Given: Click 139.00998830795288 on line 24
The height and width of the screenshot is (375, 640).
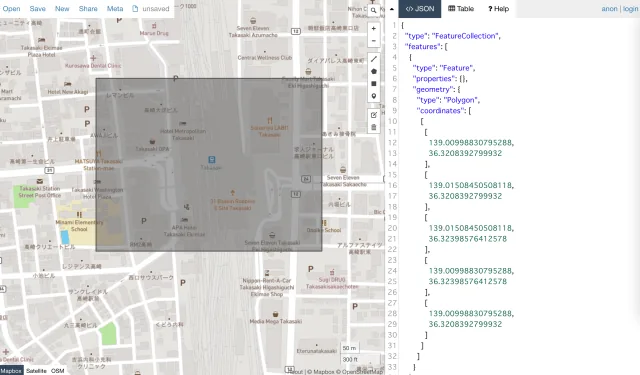Looking at the screenshot, I should (471, 271).
